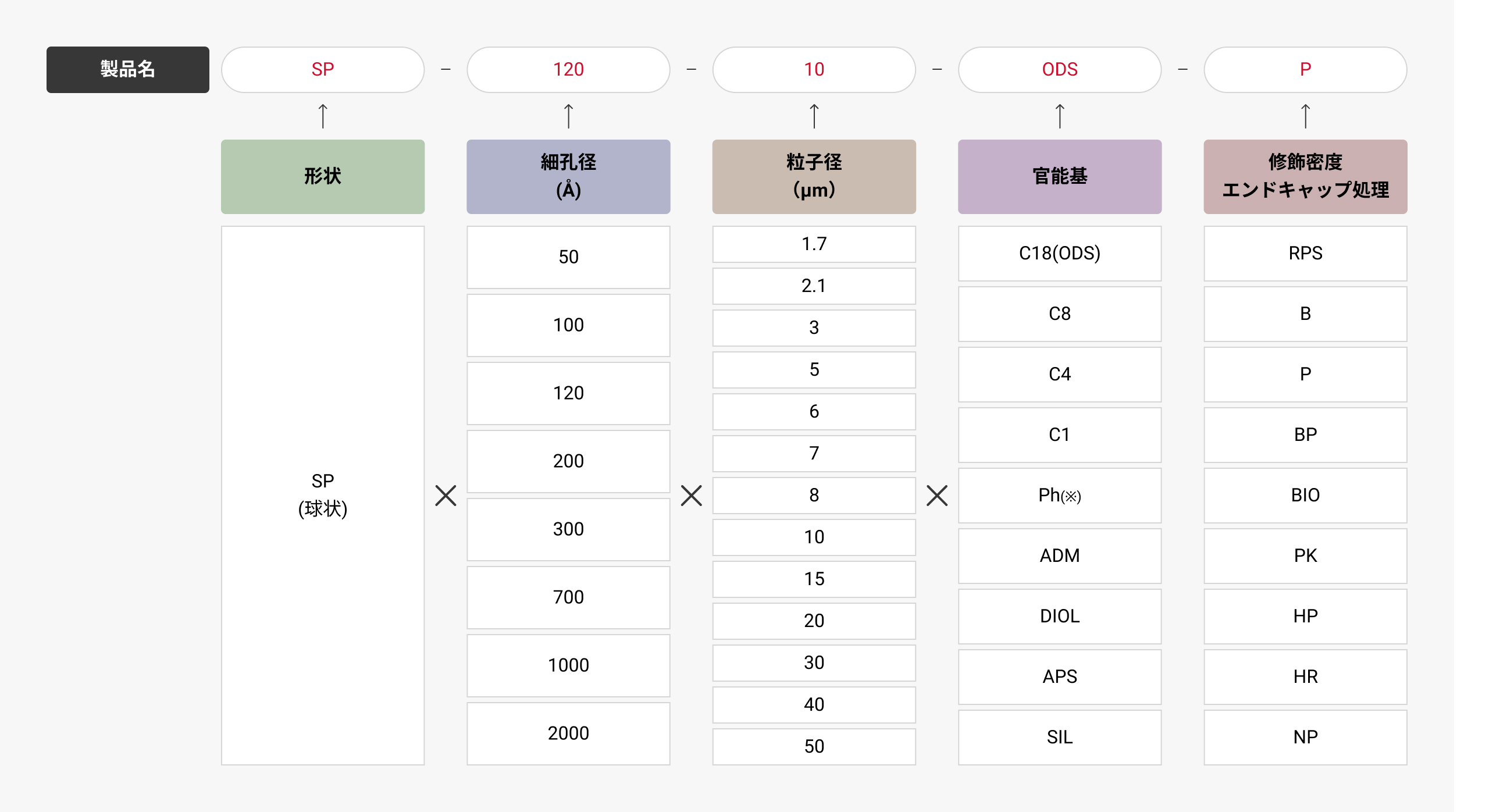
Task: Choose pore size 2000 cell
Action: point(568,733)
